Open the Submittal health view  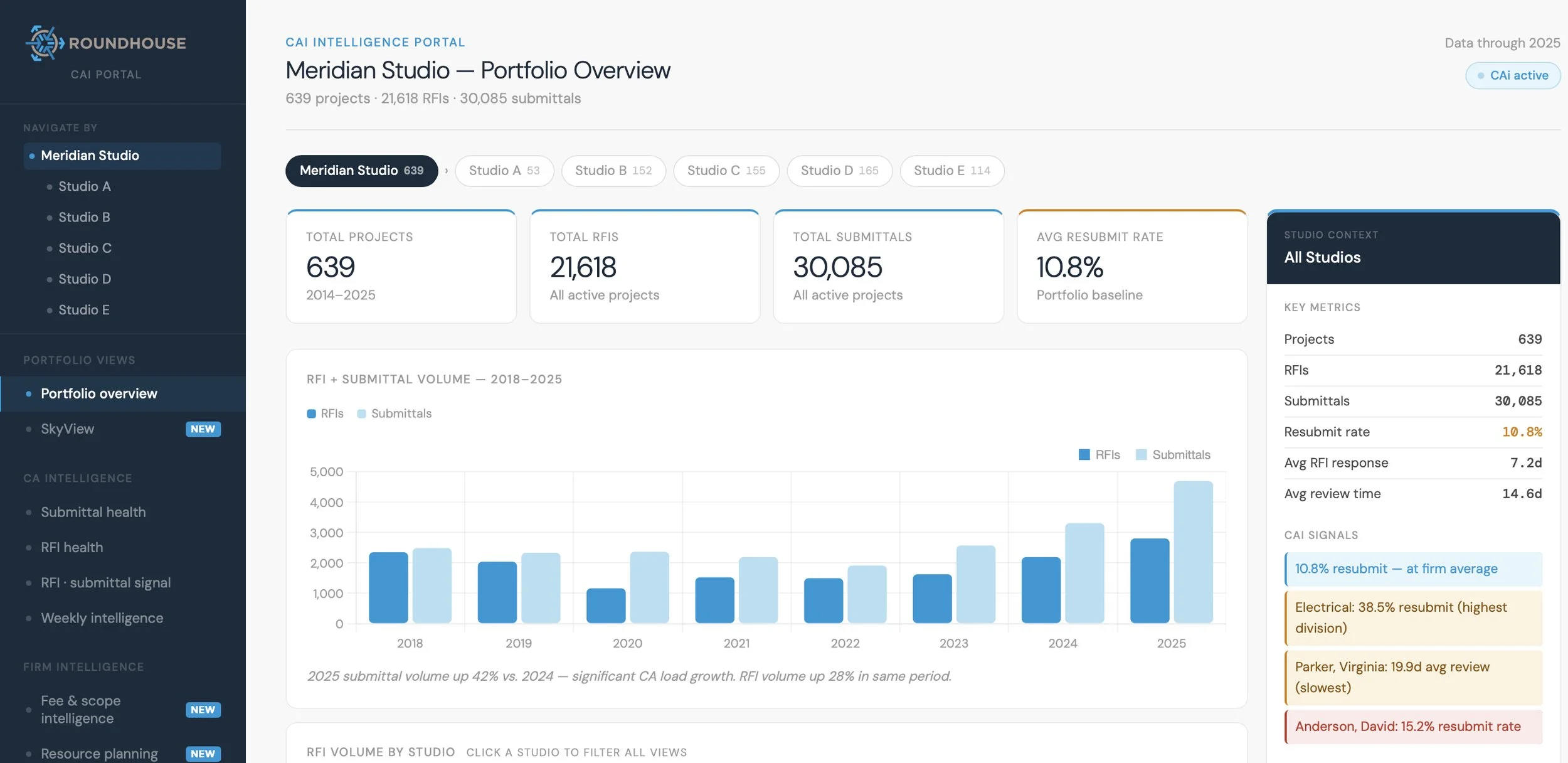click(93, 512)
